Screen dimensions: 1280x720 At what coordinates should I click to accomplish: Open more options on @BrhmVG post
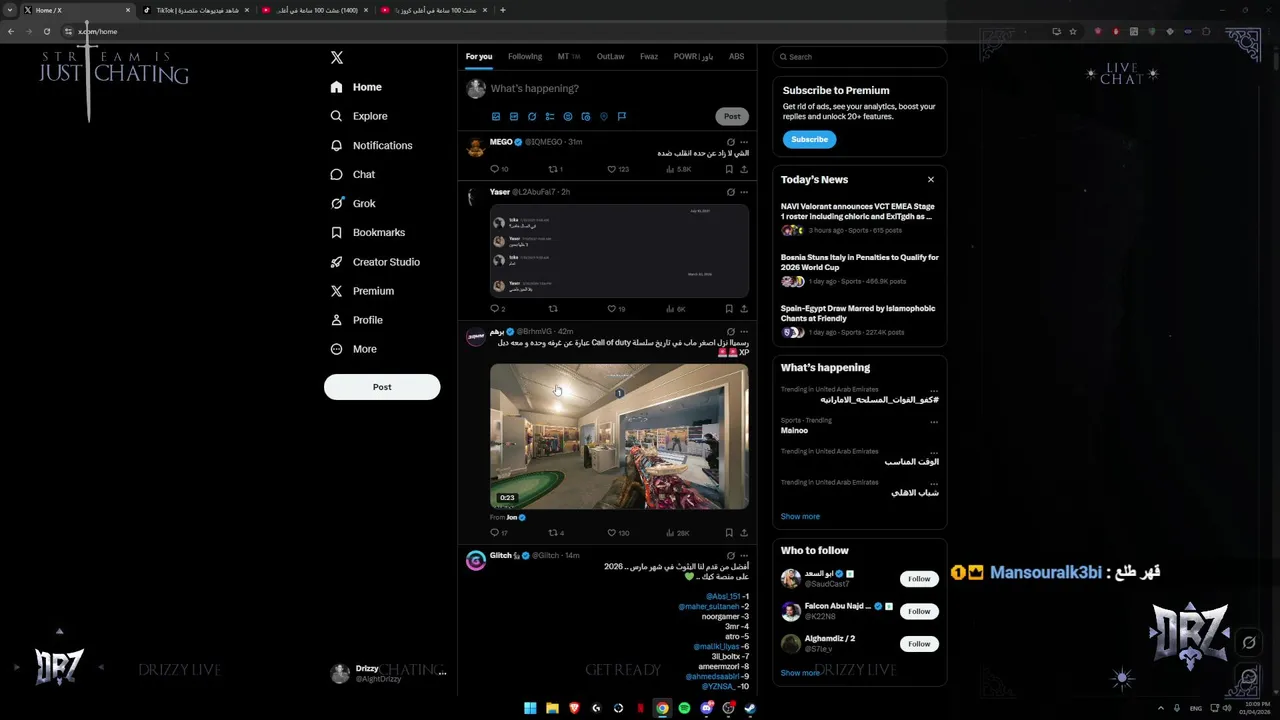click(744, 332)
